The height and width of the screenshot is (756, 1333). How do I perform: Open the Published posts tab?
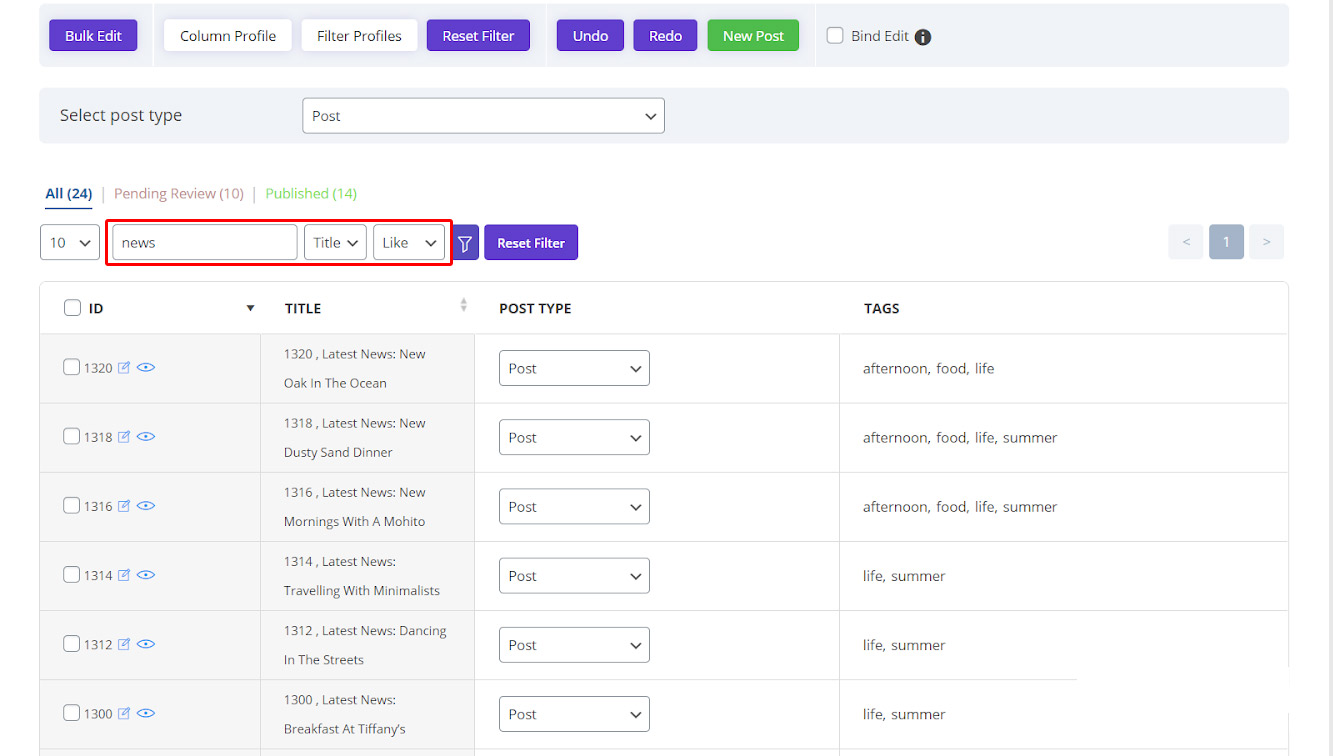pyautogui.click(x=310, y=193)
